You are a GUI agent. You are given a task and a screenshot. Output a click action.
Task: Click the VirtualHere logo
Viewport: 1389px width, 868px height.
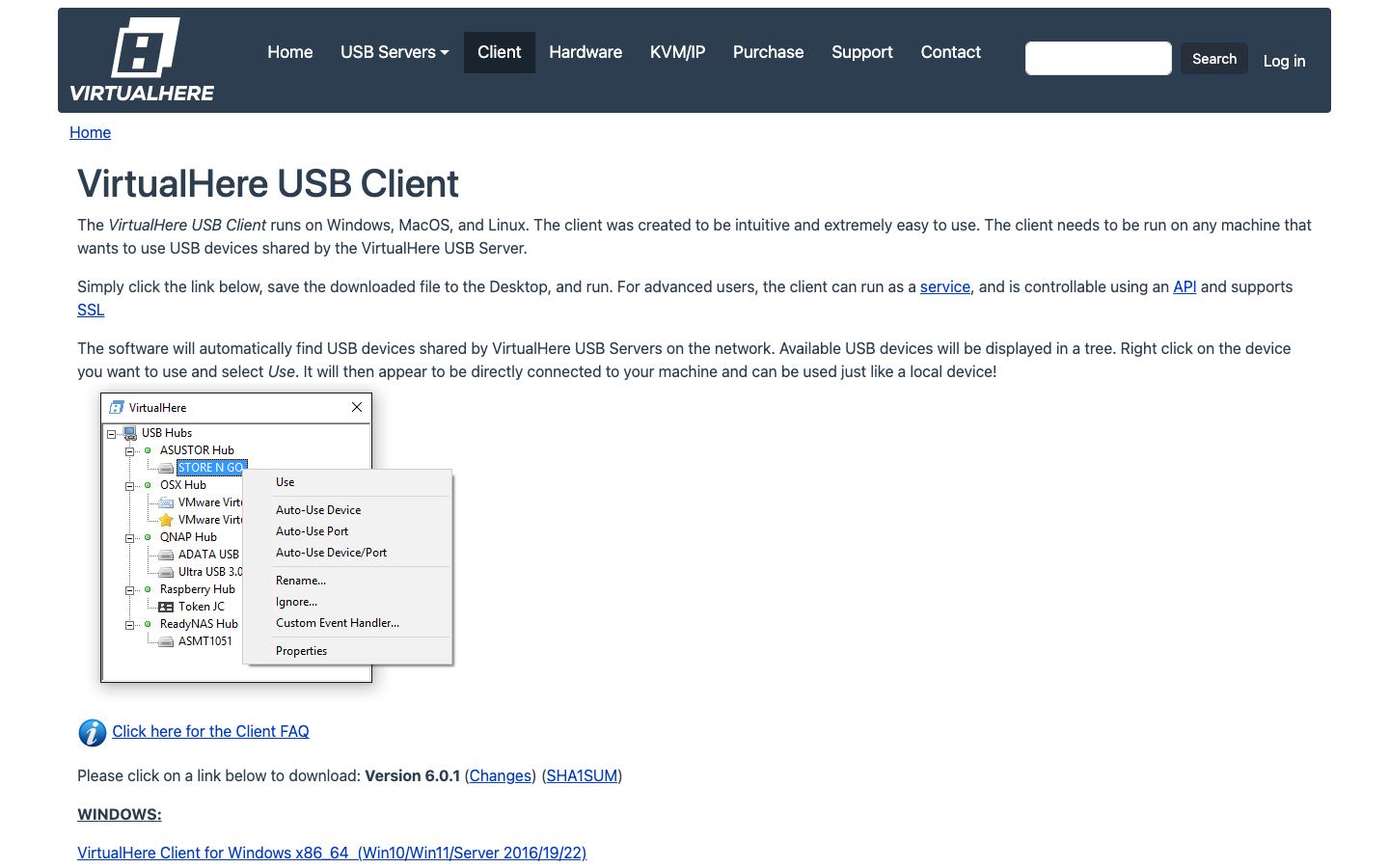point(142,60)
